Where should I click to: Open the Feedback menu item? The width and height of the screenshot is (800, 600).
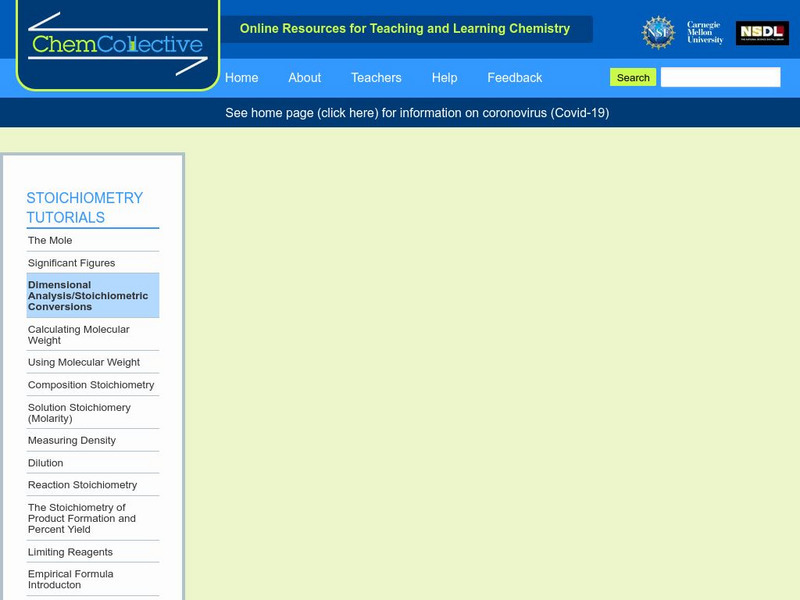pyautogui.click(x=514, y=78)
